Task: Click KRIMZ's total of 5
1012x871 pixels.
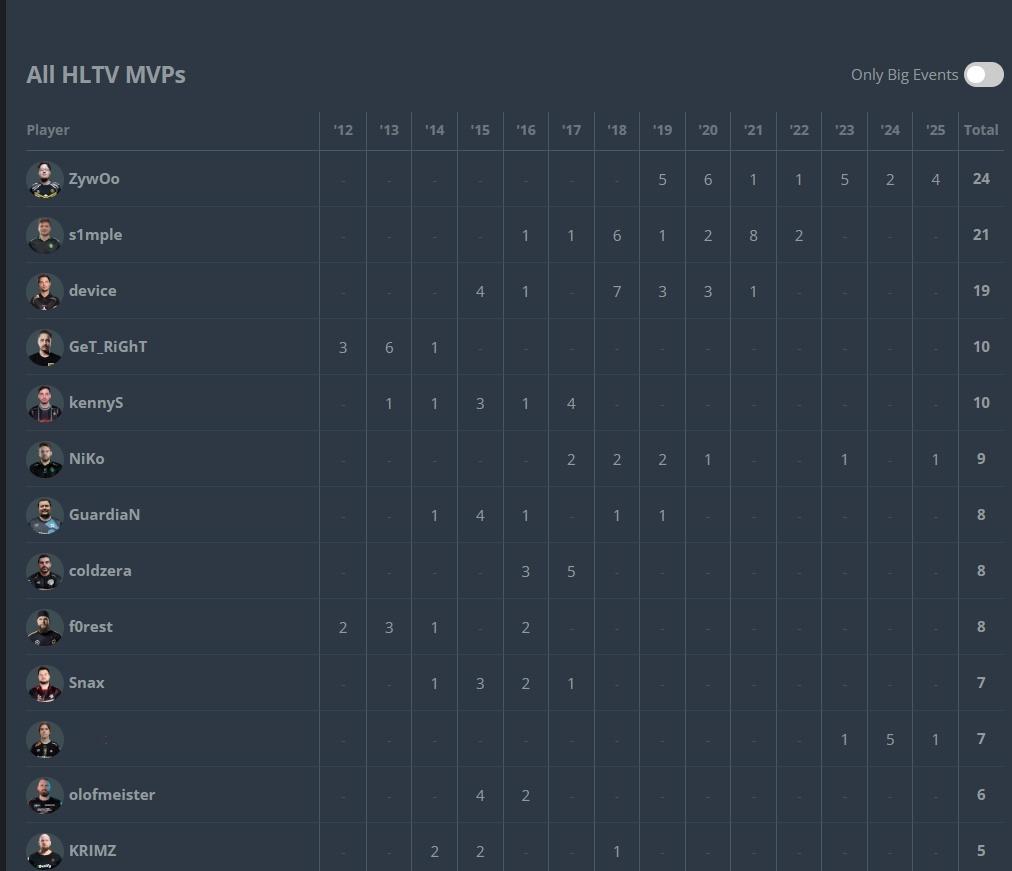Action: pyautogui.click(x=981, y=851)
